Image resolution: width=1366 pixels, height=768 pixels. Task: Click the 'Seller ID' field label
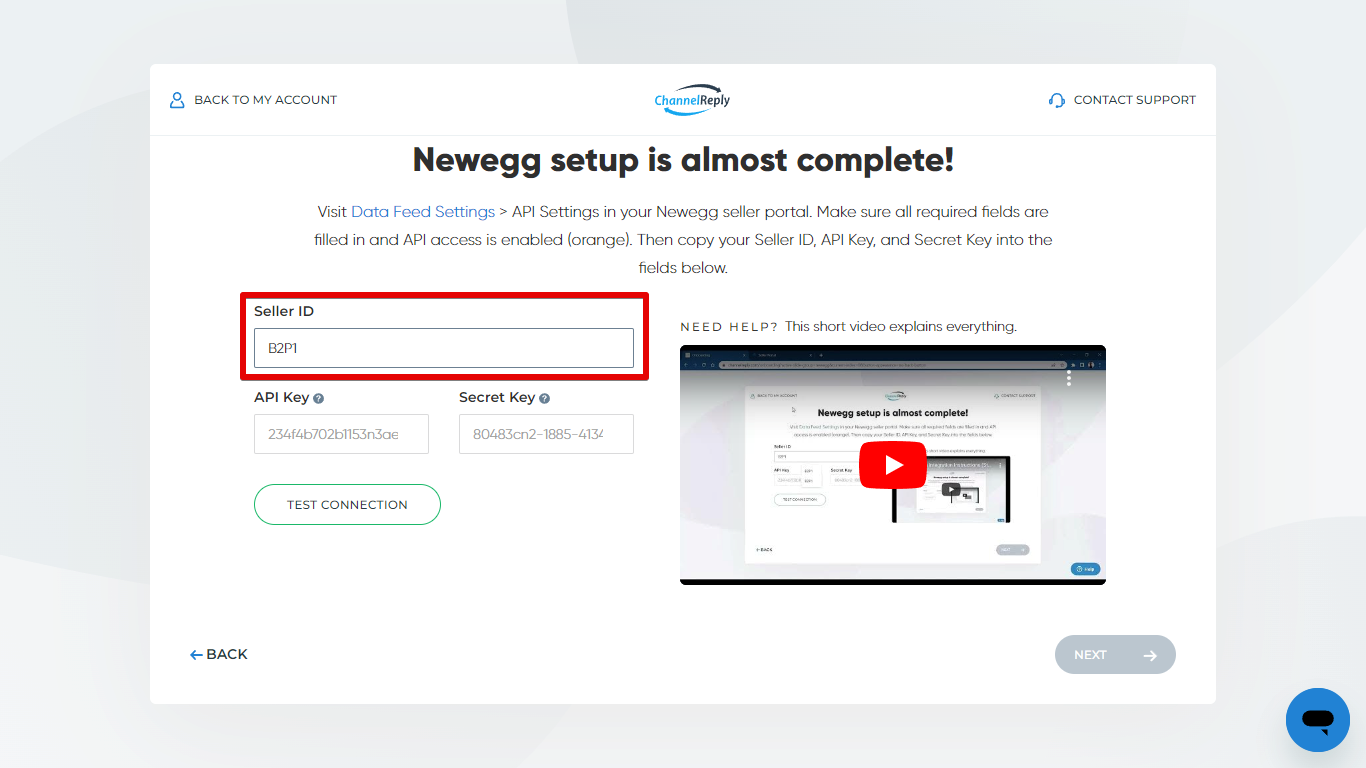[x=284, y=311]
